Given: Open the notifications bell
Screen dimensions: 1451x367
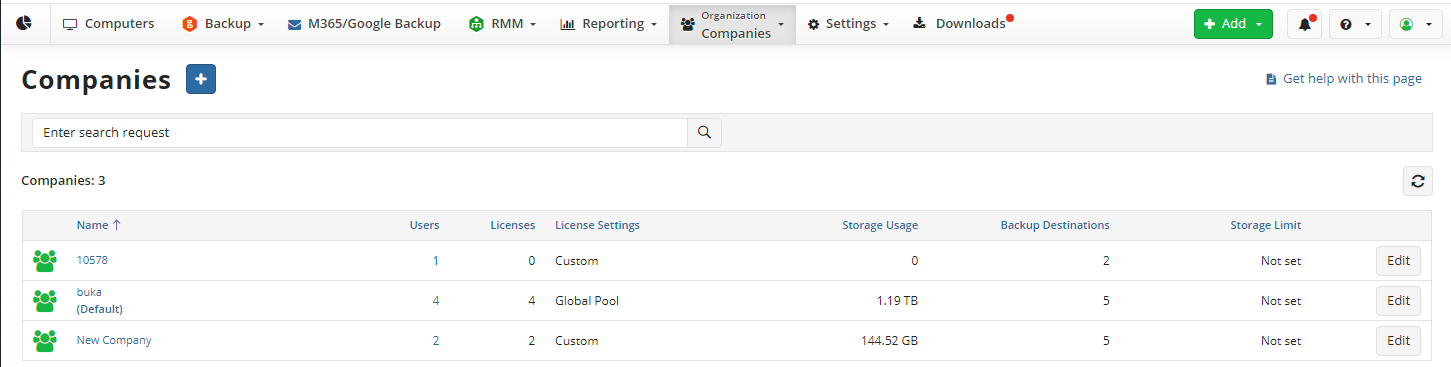Looking at the screenshot, I should (1304, 24).
